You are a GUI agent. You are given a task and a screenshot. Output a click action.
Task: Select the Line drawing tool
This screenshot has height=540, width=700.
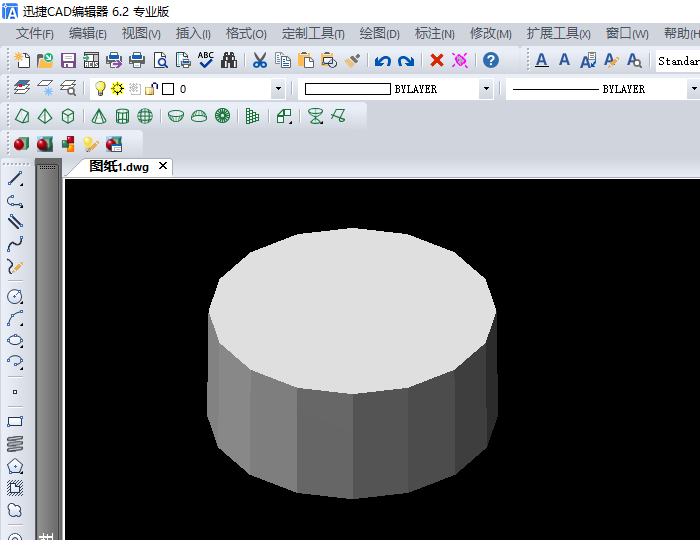coord(15,179)
